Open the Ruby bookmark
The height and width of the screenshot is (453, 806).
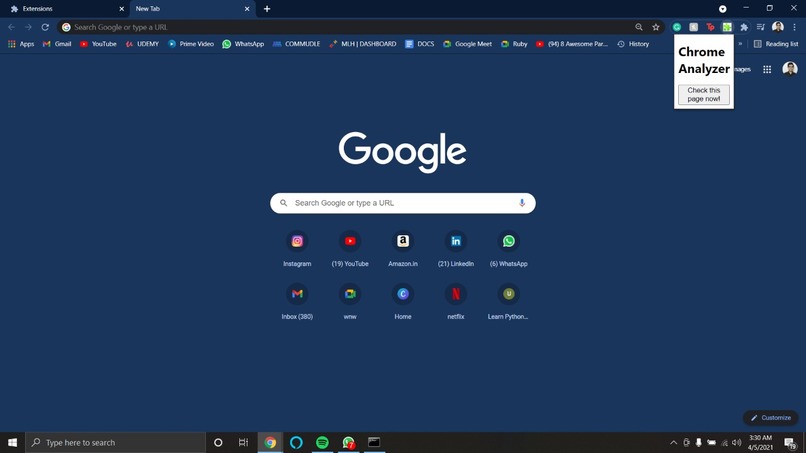[x=515, y=44]
